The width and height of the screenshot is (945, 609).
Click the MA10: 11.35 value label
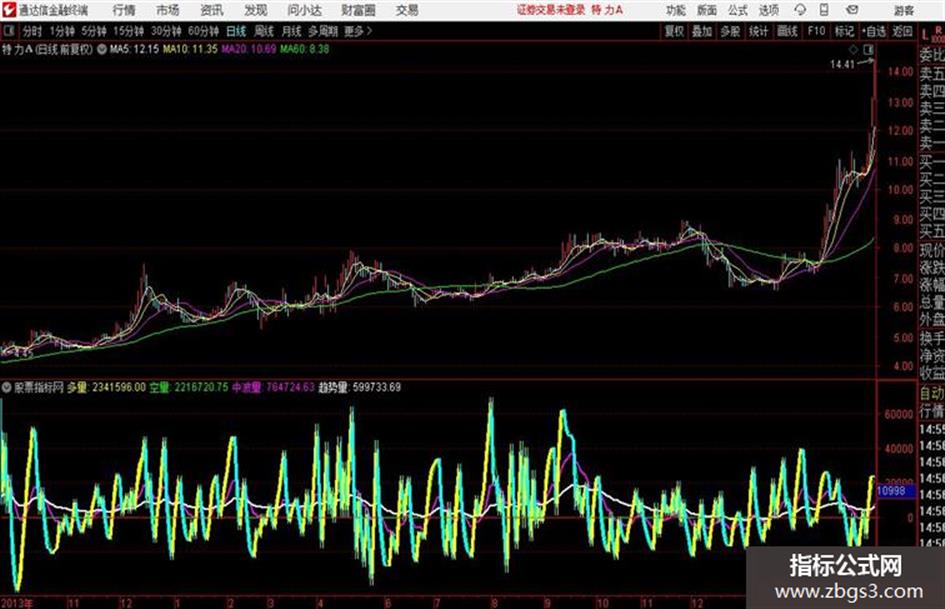coord(190,49)
